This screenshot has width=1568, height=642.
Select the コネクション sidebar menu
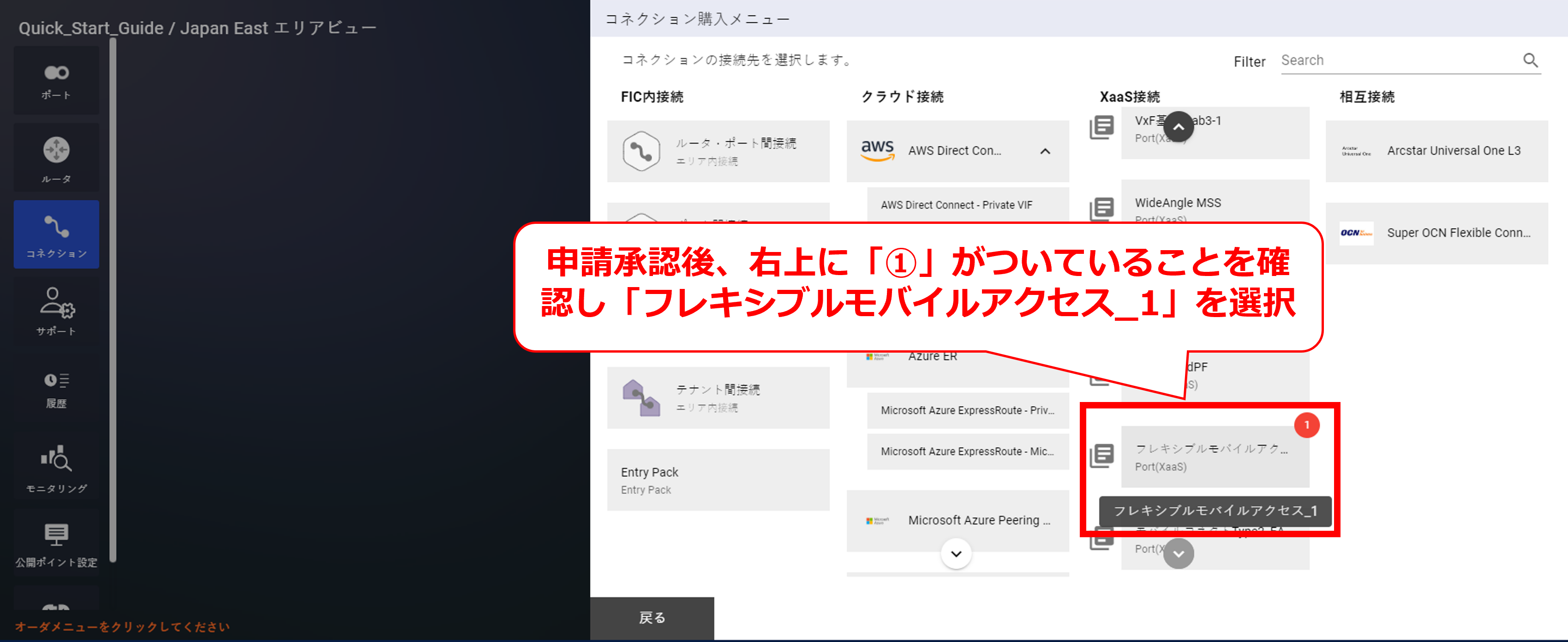pyautogui.click(x=57, y=234)
